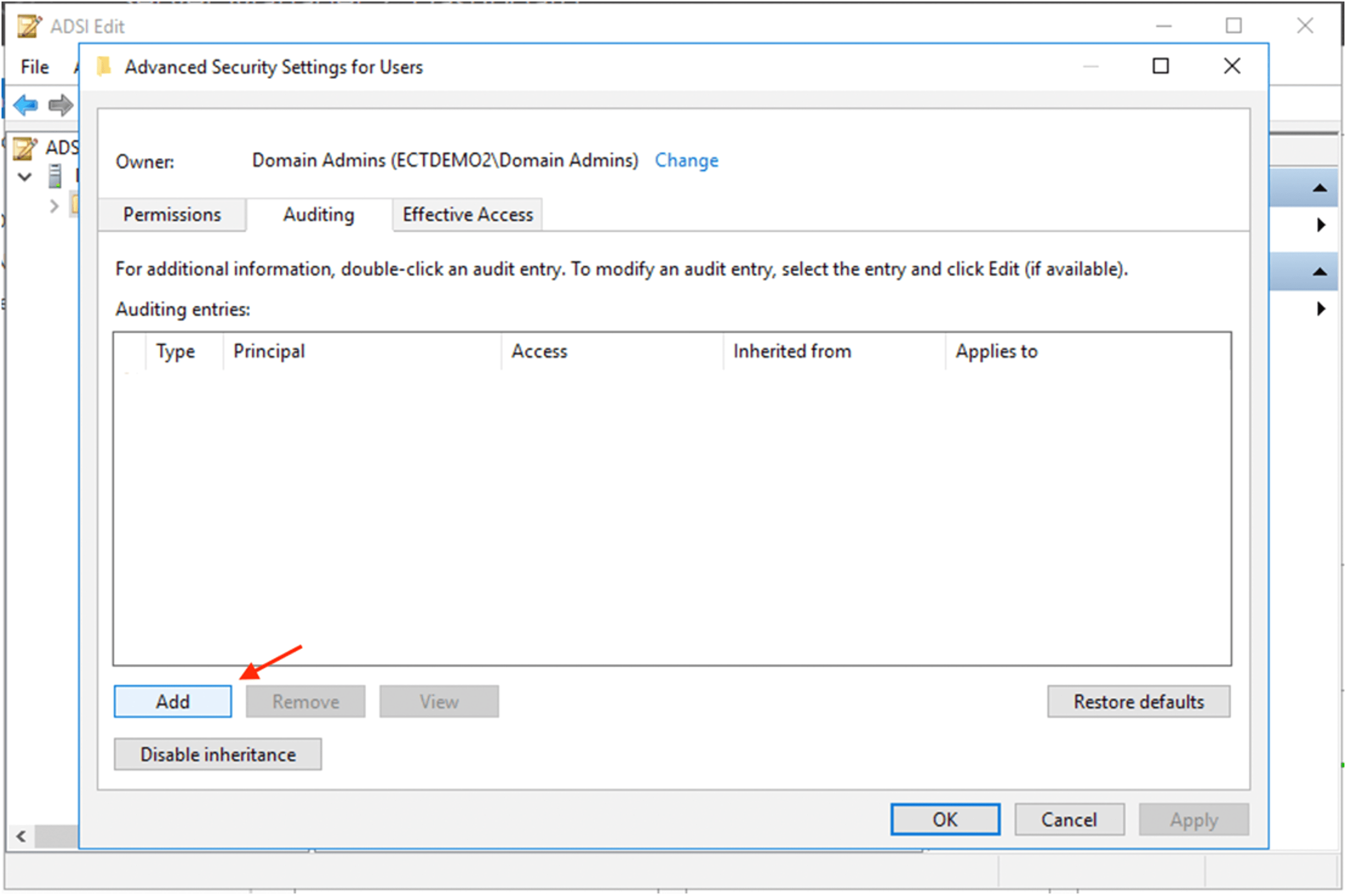Switch to the Effective Access tab
Screen dimensions: 1347x896
(467, 215)
